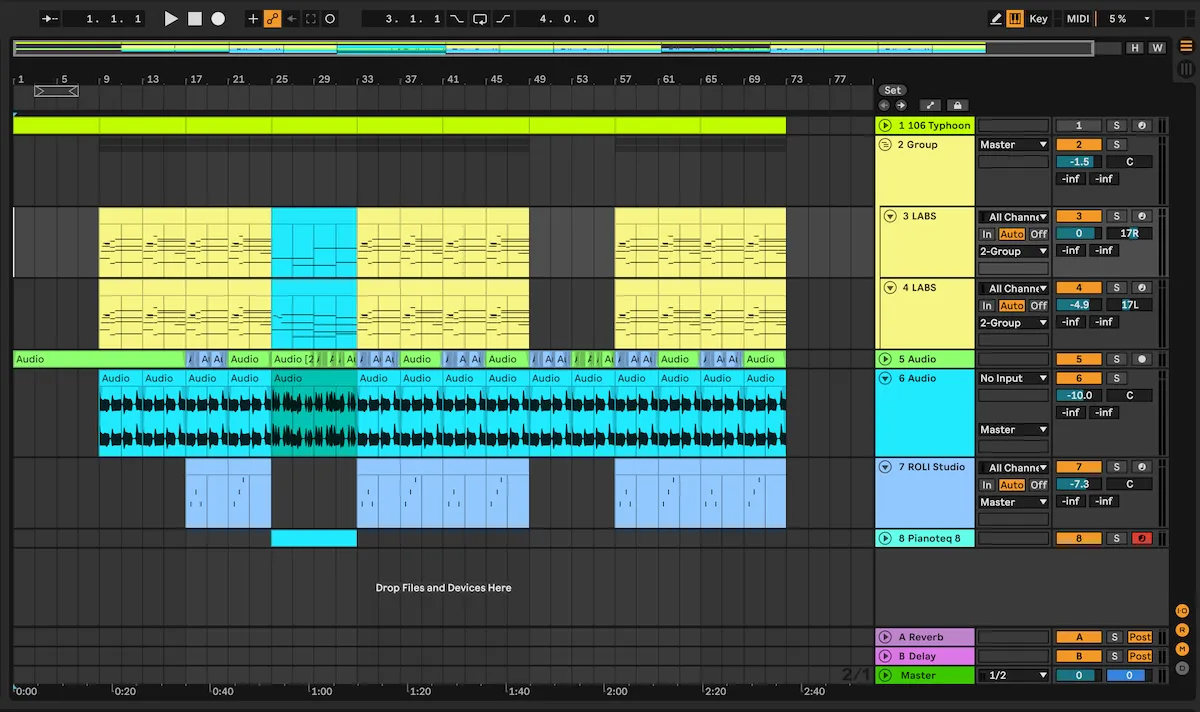
Task: Open Master track 1/2 output dropdown
Action: pos(1013,676)
